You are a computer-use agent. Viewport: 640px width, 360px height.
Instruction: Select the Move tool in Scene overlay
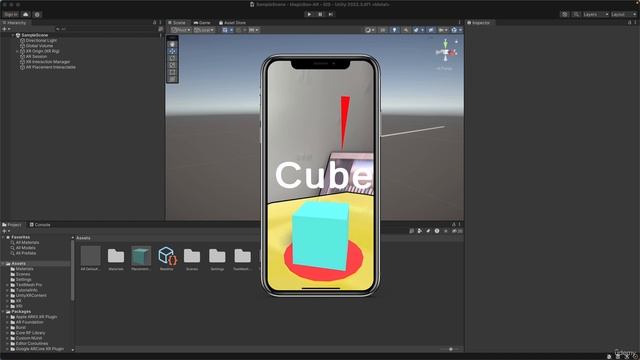coord(172,51)
